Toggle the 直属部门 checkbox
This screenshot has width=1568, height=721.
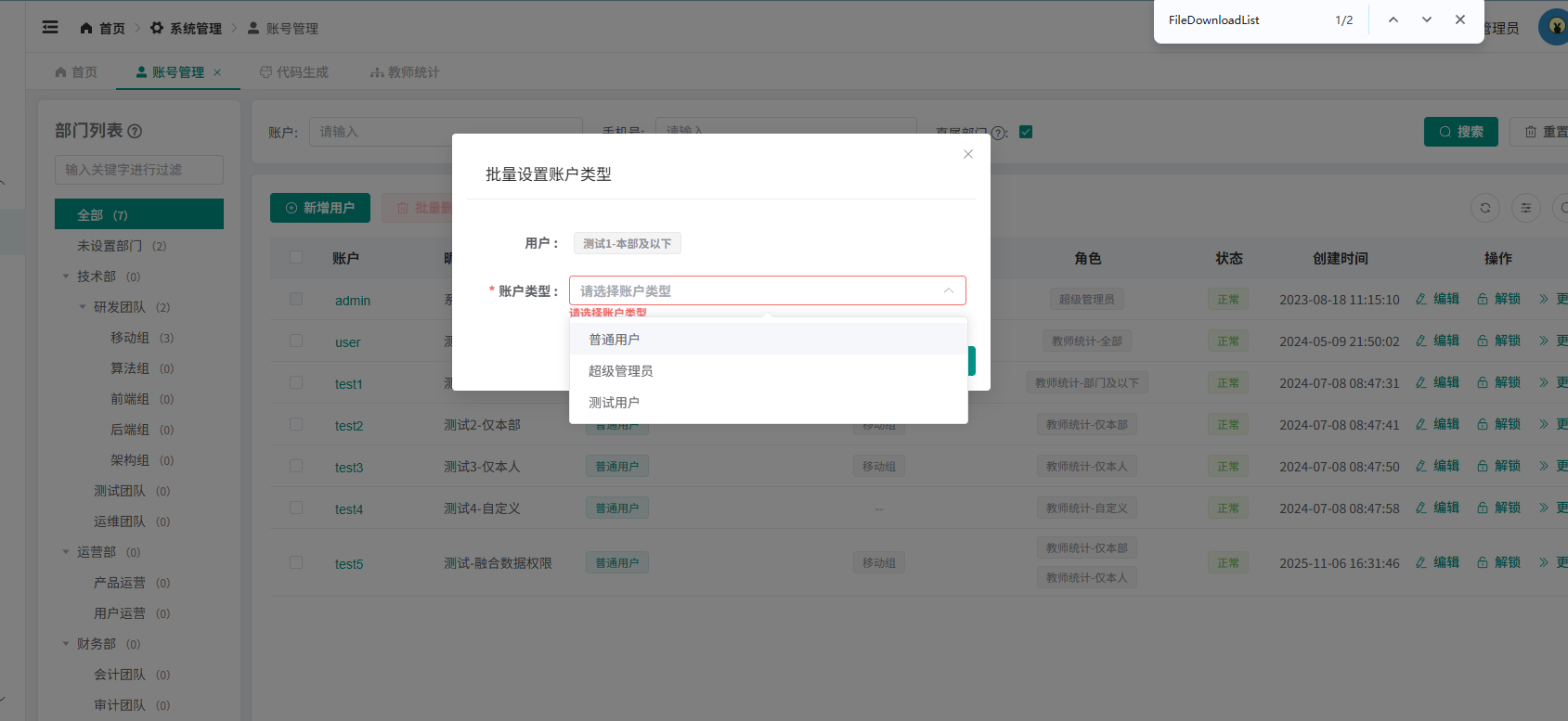(x=1026, y=132)
